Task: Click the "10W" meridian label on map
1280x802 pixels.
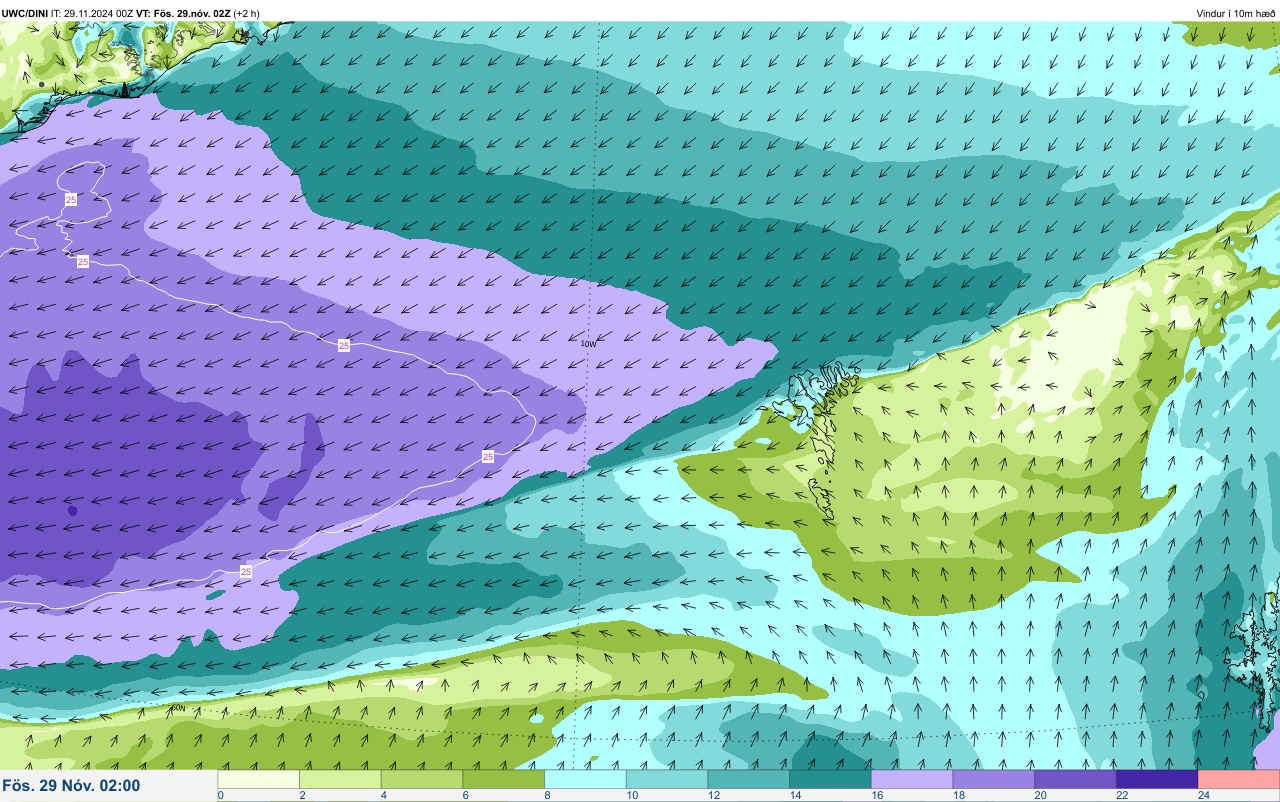Action: coord(589,344)
